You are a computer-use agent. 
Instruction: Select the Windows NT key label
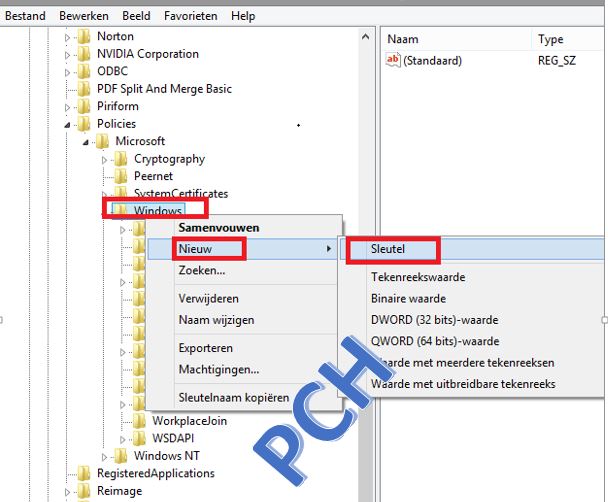[x=167, y=456]
